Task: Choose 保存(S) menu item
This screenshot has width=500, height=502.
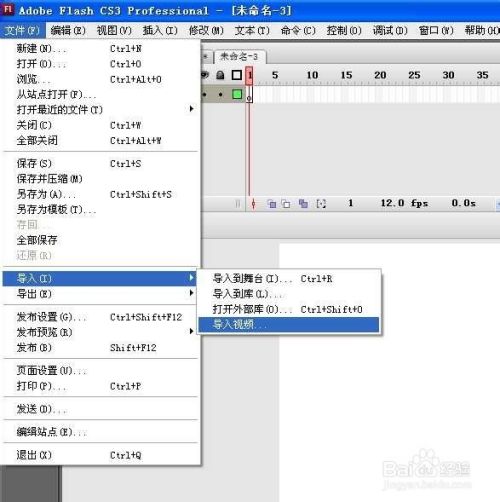Action: tap(100, 164)
